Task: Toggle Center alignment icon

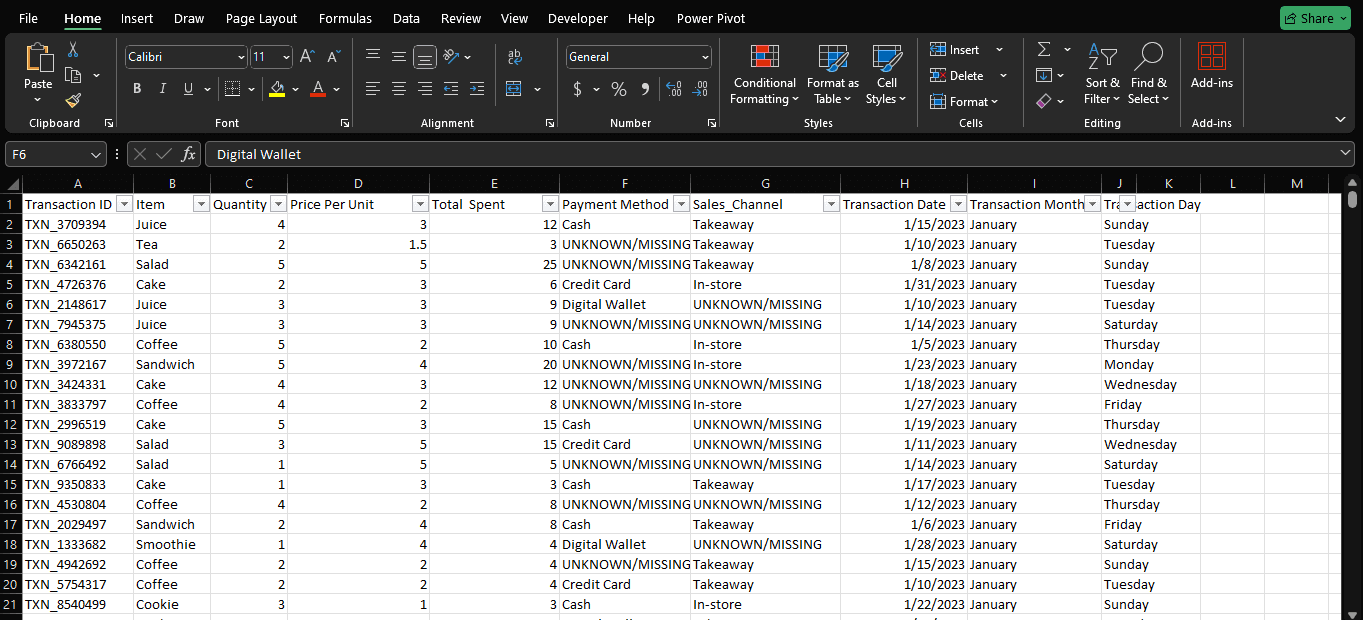Action: [x=399, y=89]
